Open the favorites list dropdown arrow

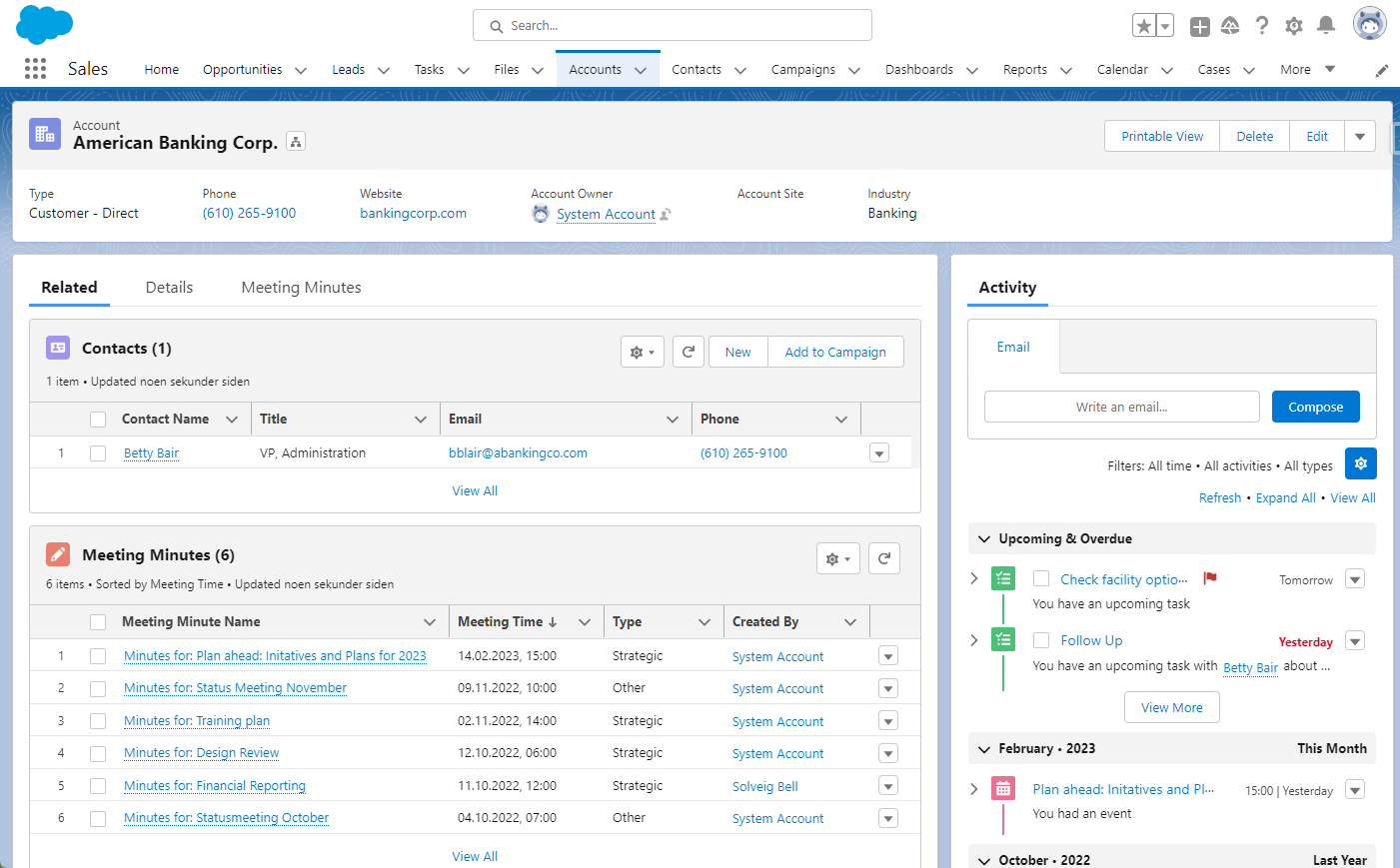point(1165,26)
